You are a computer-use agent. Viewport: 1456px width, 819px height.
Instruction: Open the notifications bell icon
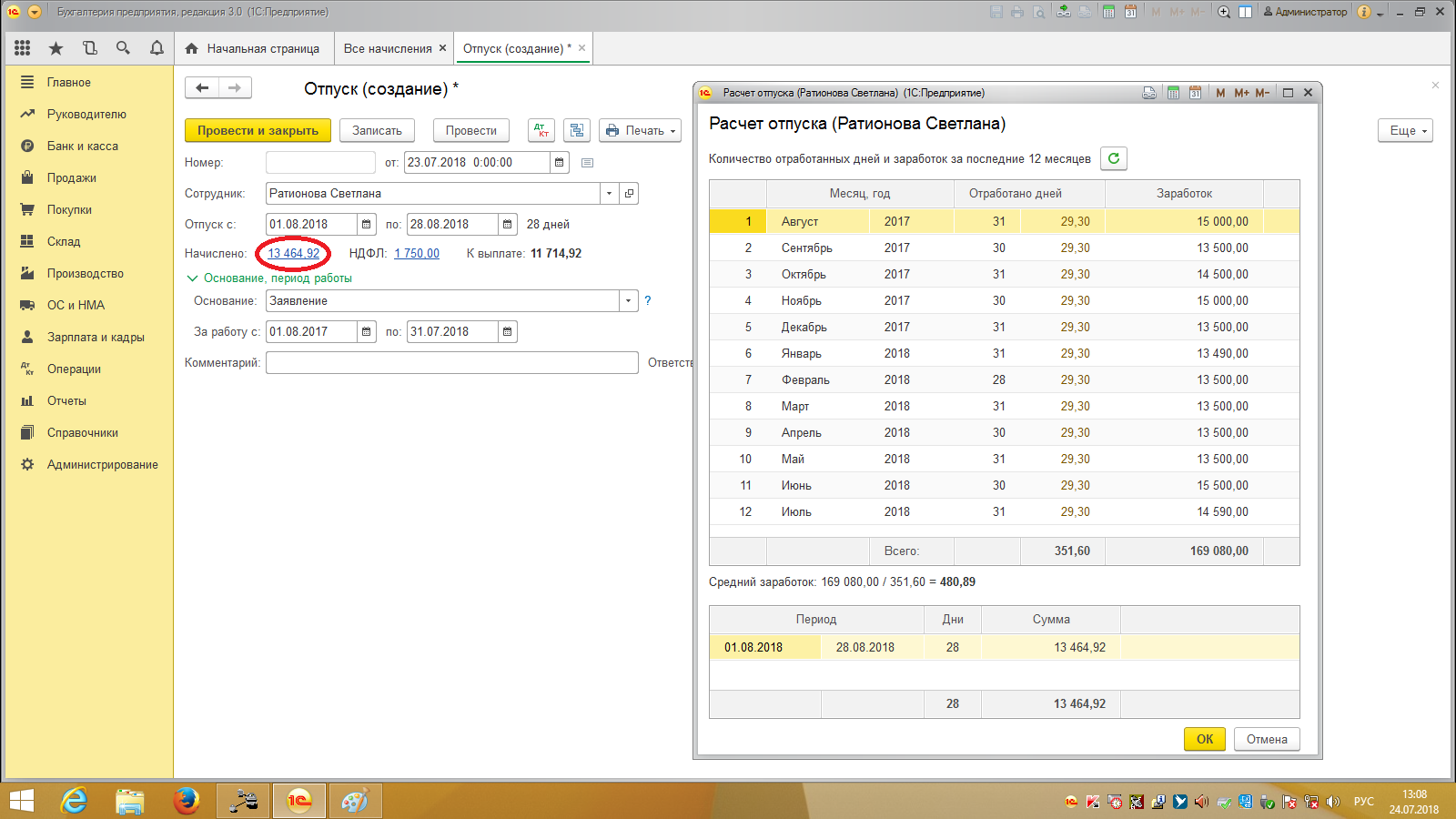point(157,48)
